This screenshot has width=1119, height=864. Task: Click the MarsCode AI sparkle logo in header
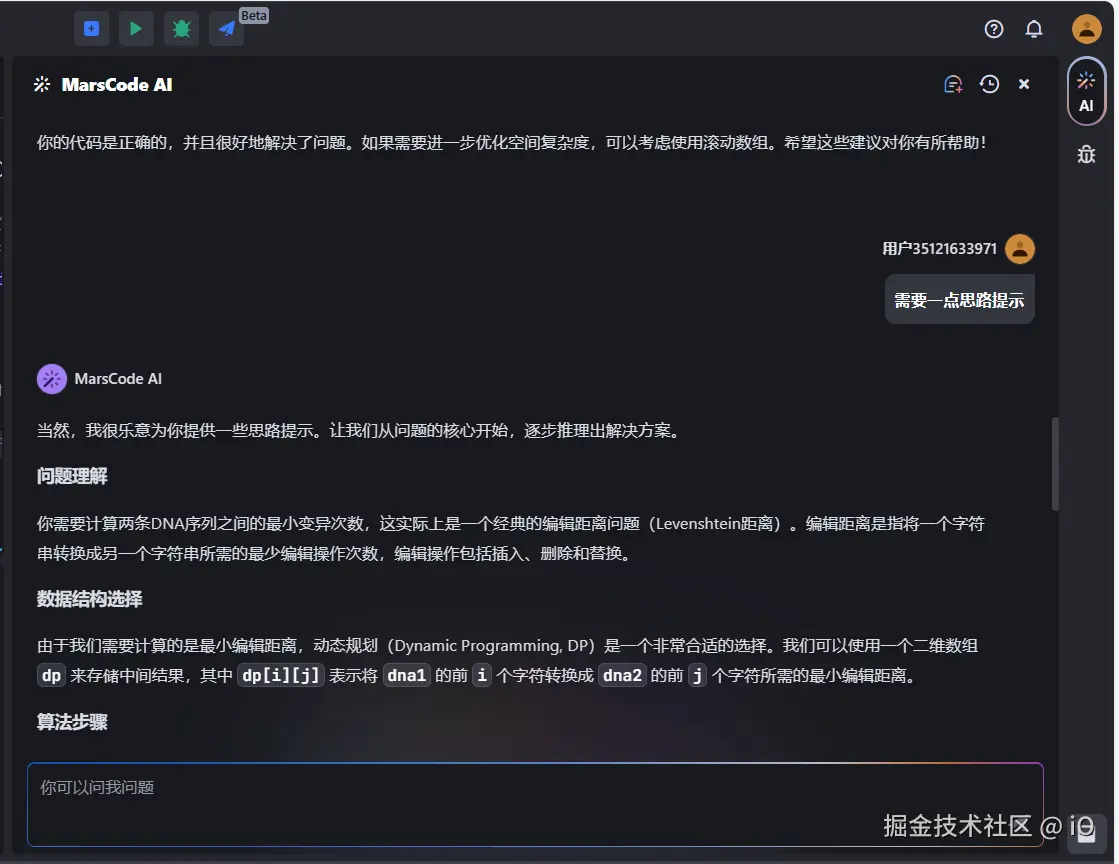pos(42,84)
